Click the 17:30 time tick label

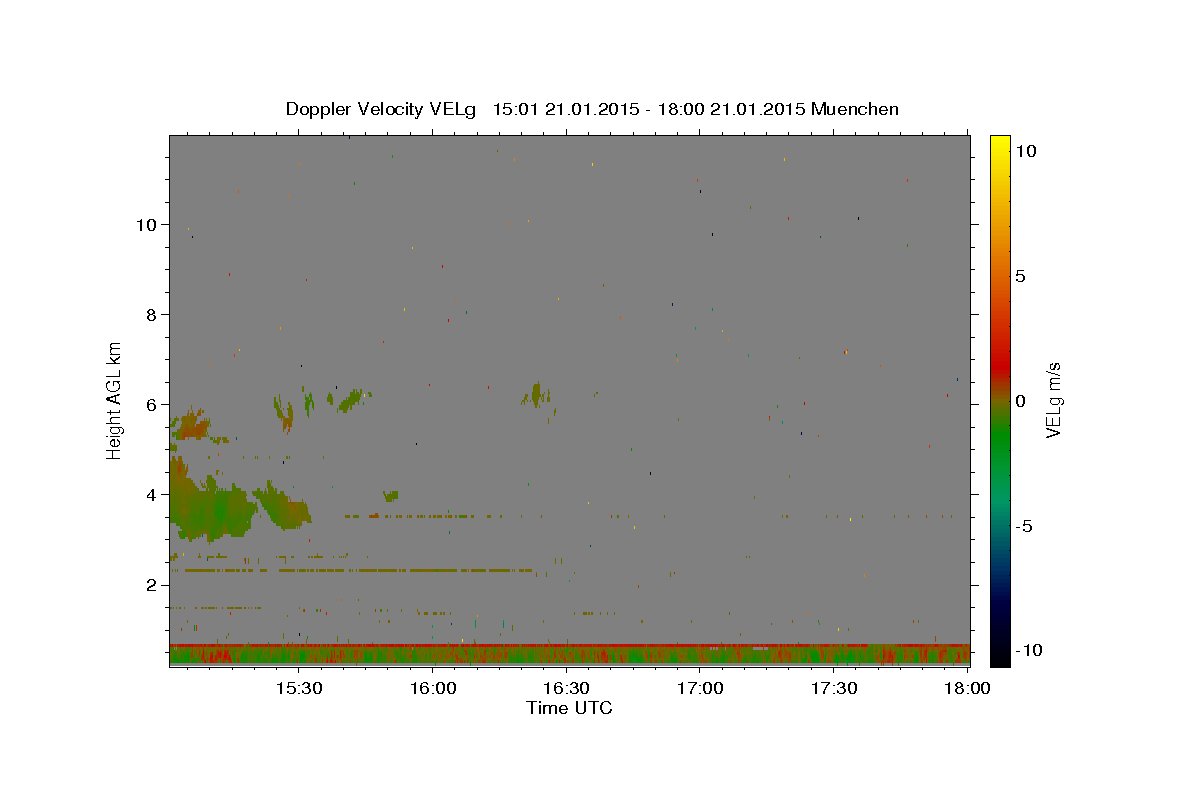click(834, 689)
